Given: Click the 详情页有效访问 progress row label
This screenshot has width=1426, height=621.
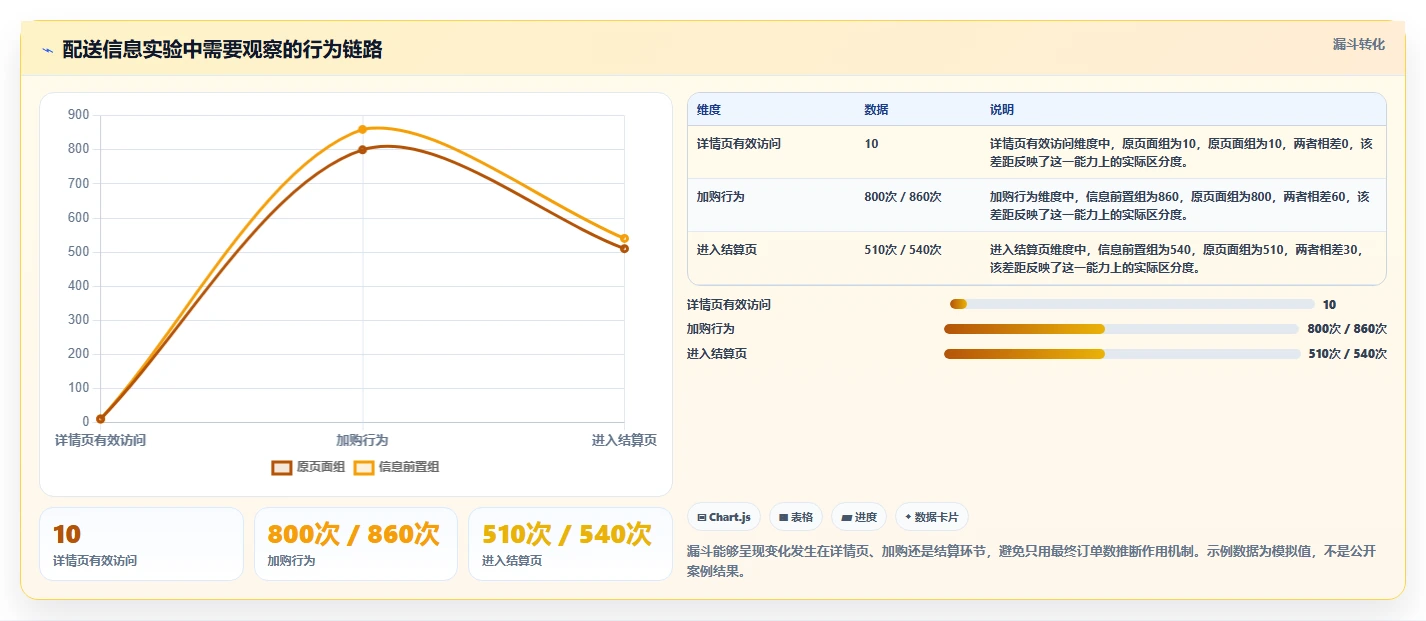Looking at the screenshot, I should [729, 304].
